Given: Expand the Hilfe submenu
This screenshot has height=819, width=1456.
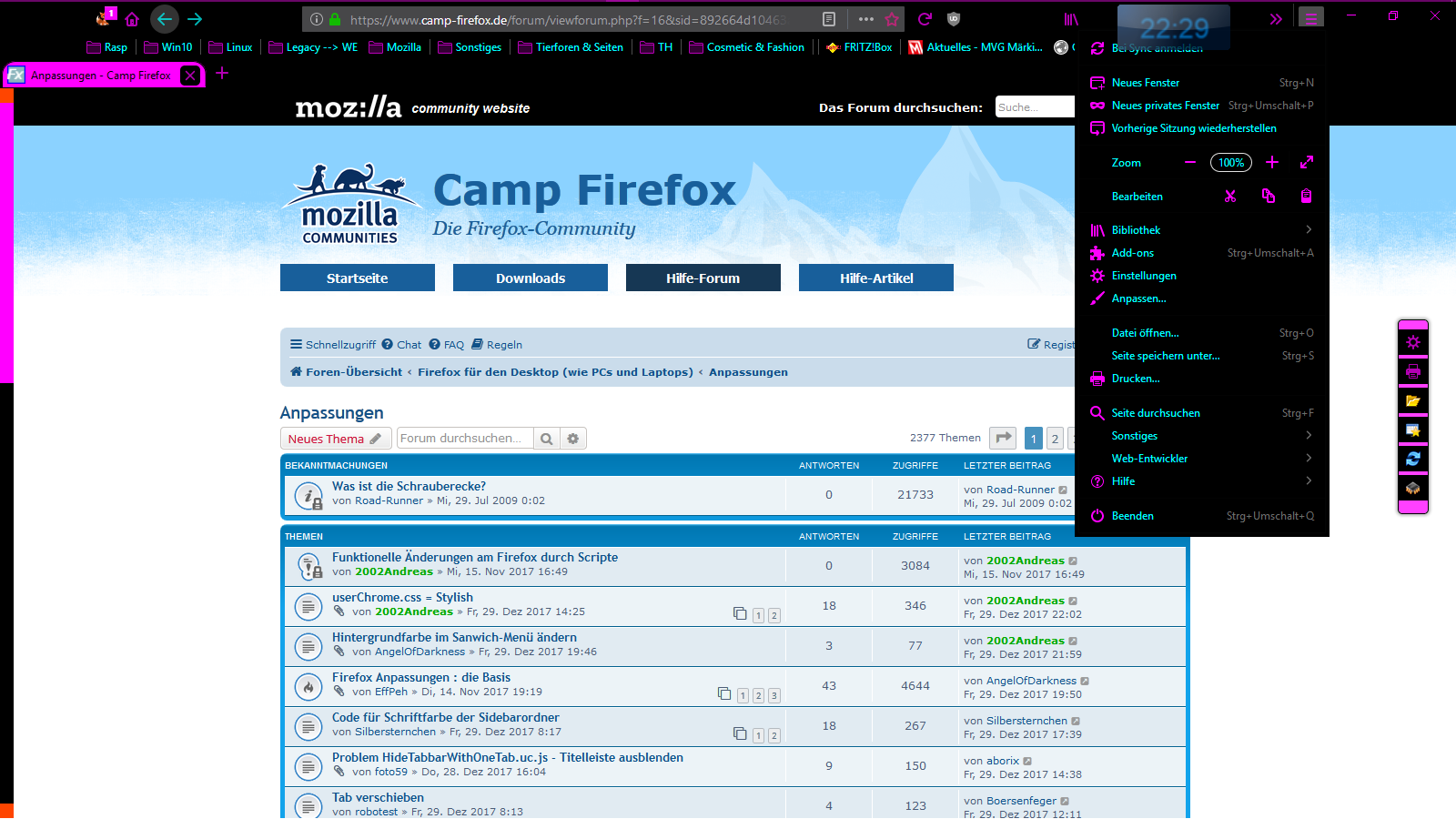Looking at the screenshot, I should click(1202, 481).
